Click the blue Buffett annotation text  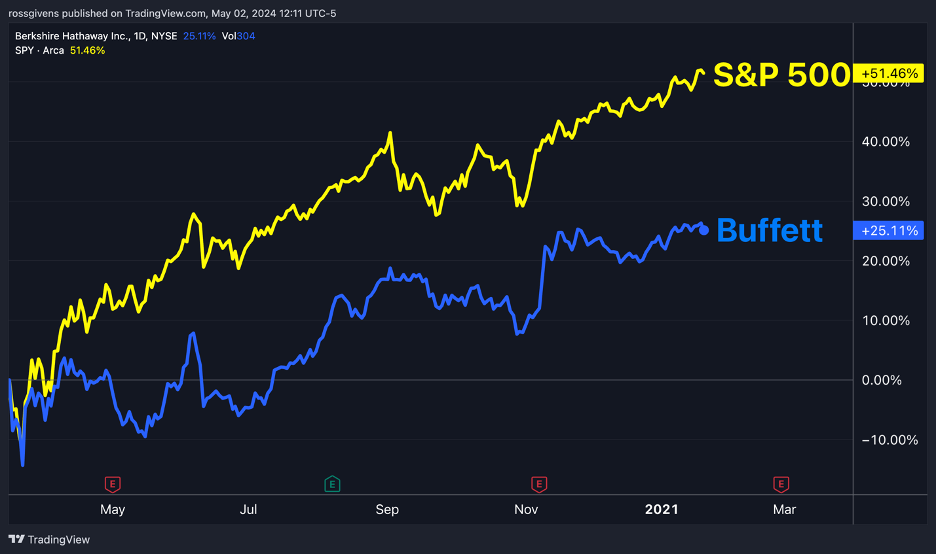[769, 230]
